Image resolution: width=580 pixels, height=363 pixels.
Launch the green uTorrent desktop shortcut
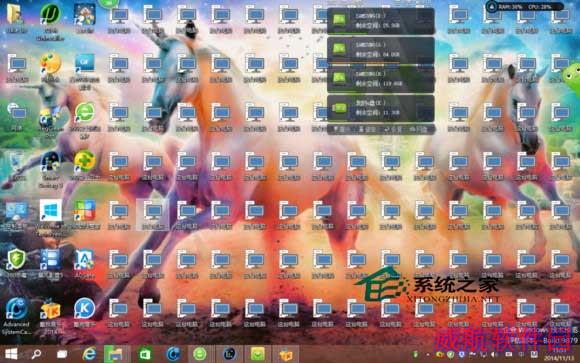[50, 14]
